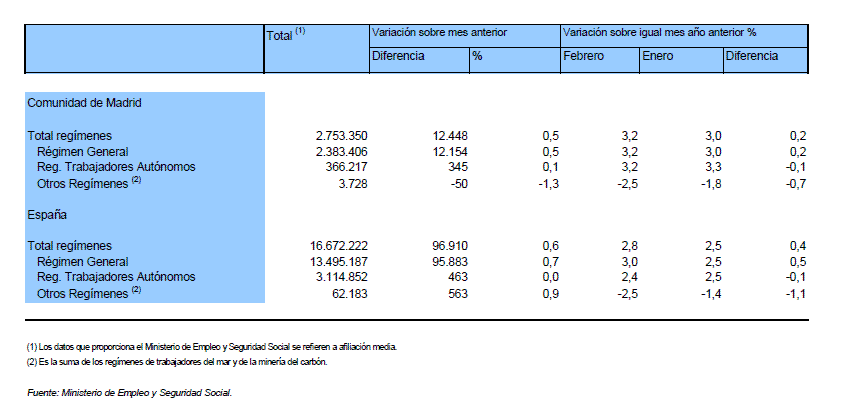Click the 'Fuente: Ministerio de Empleo' source line
The width and height of the screenshot is (856, 417).
[x=130, y=393]
